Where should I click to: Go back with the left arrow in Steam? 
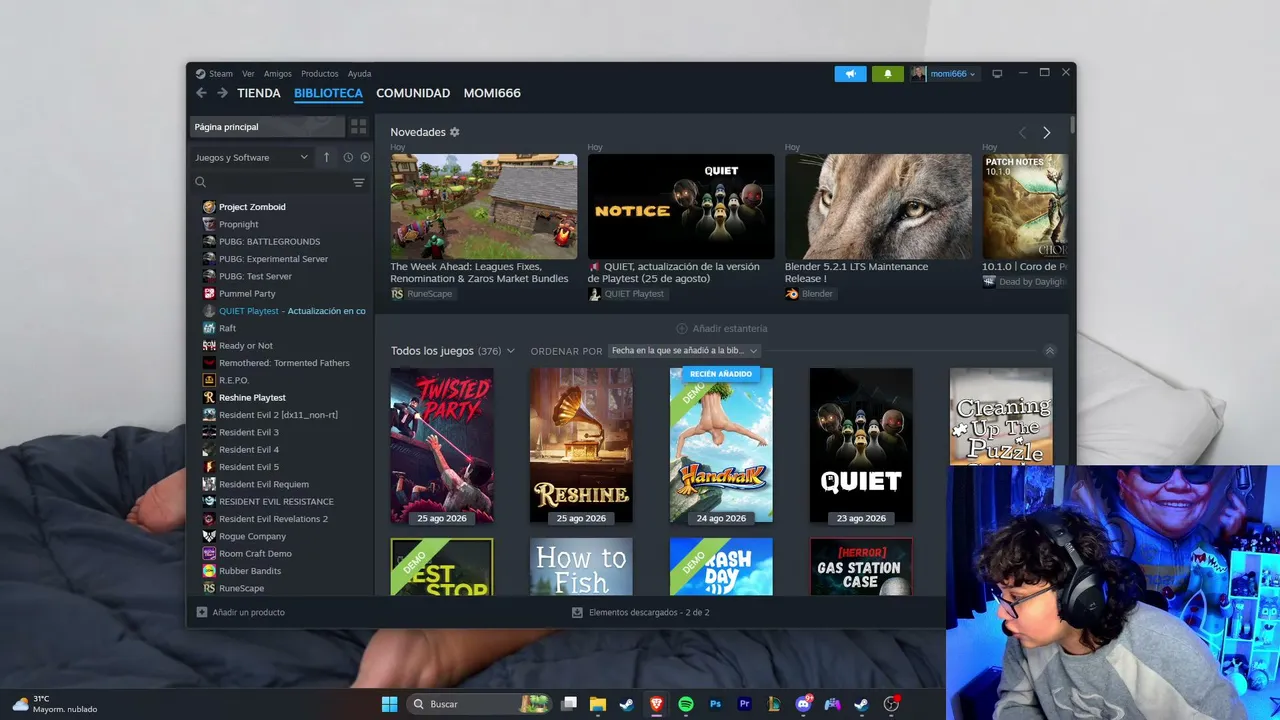tap(201, 93)
